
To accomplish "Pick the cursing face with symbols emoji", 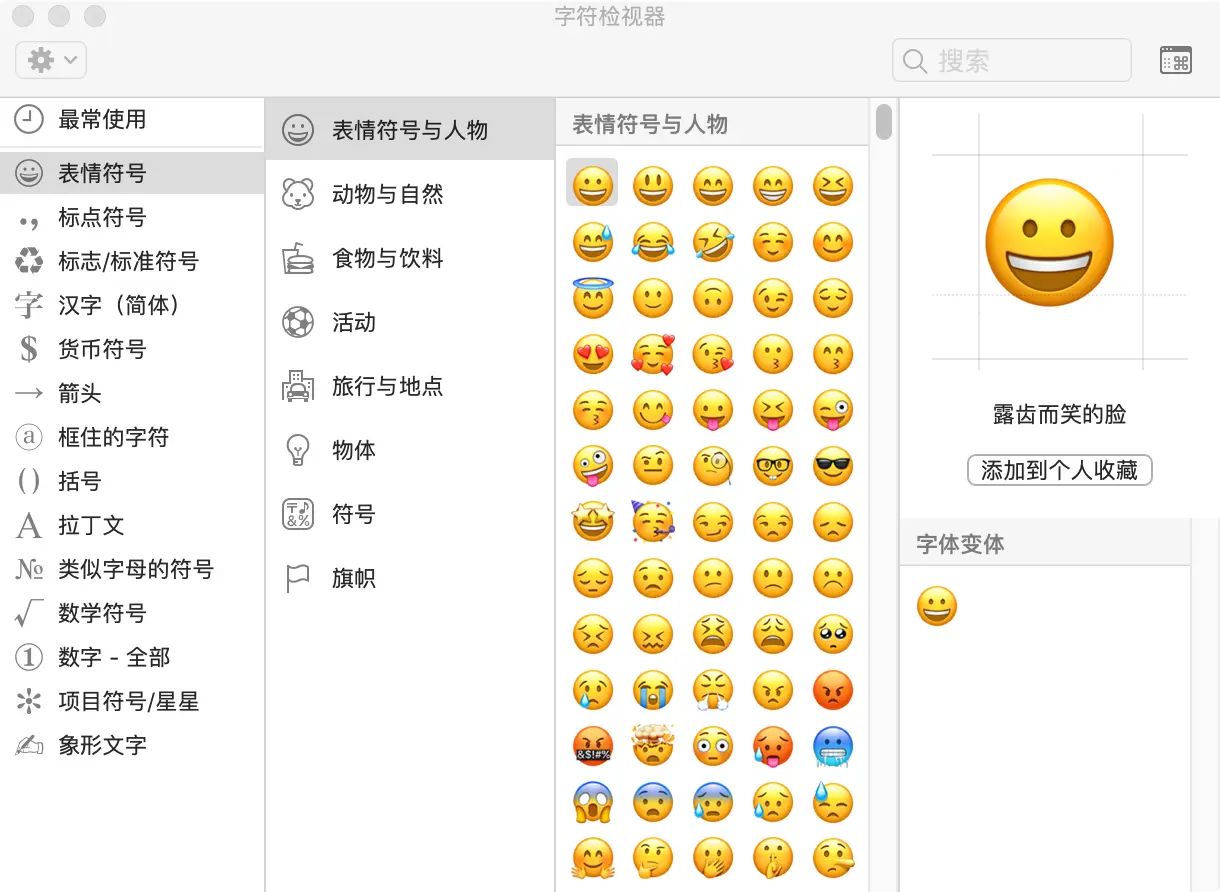I will point(592,745).
